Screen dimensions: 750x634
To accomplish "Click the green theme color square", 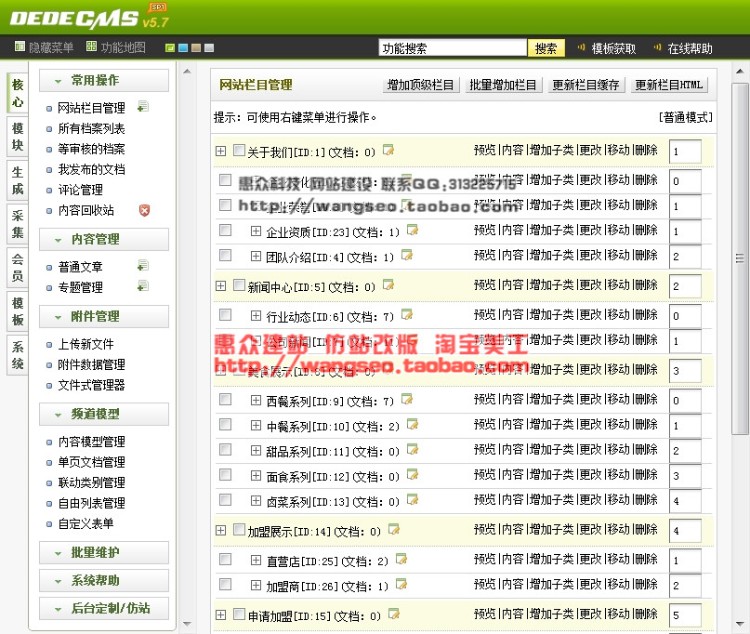I will (170, 48).
